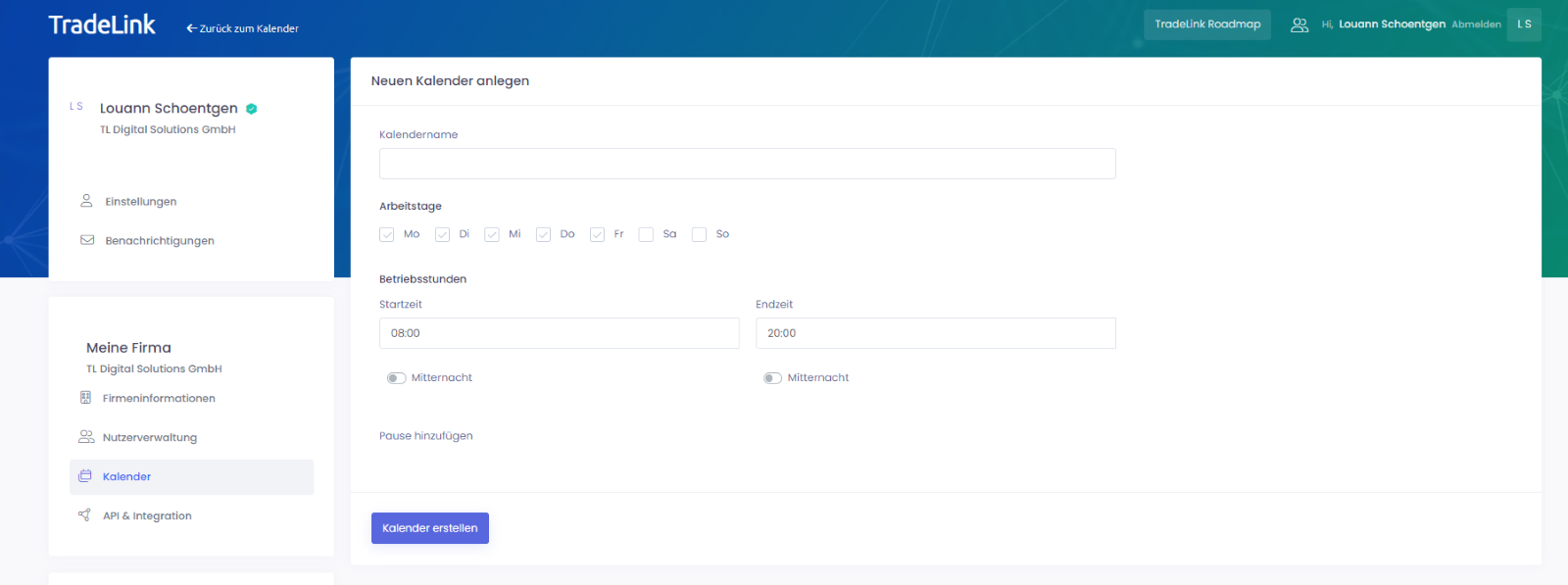Viewport: 1568px width, 585px height.
Task: Uncheck the Mo workday checkbox
Action: pyautogui.click(x=387, y=234)
